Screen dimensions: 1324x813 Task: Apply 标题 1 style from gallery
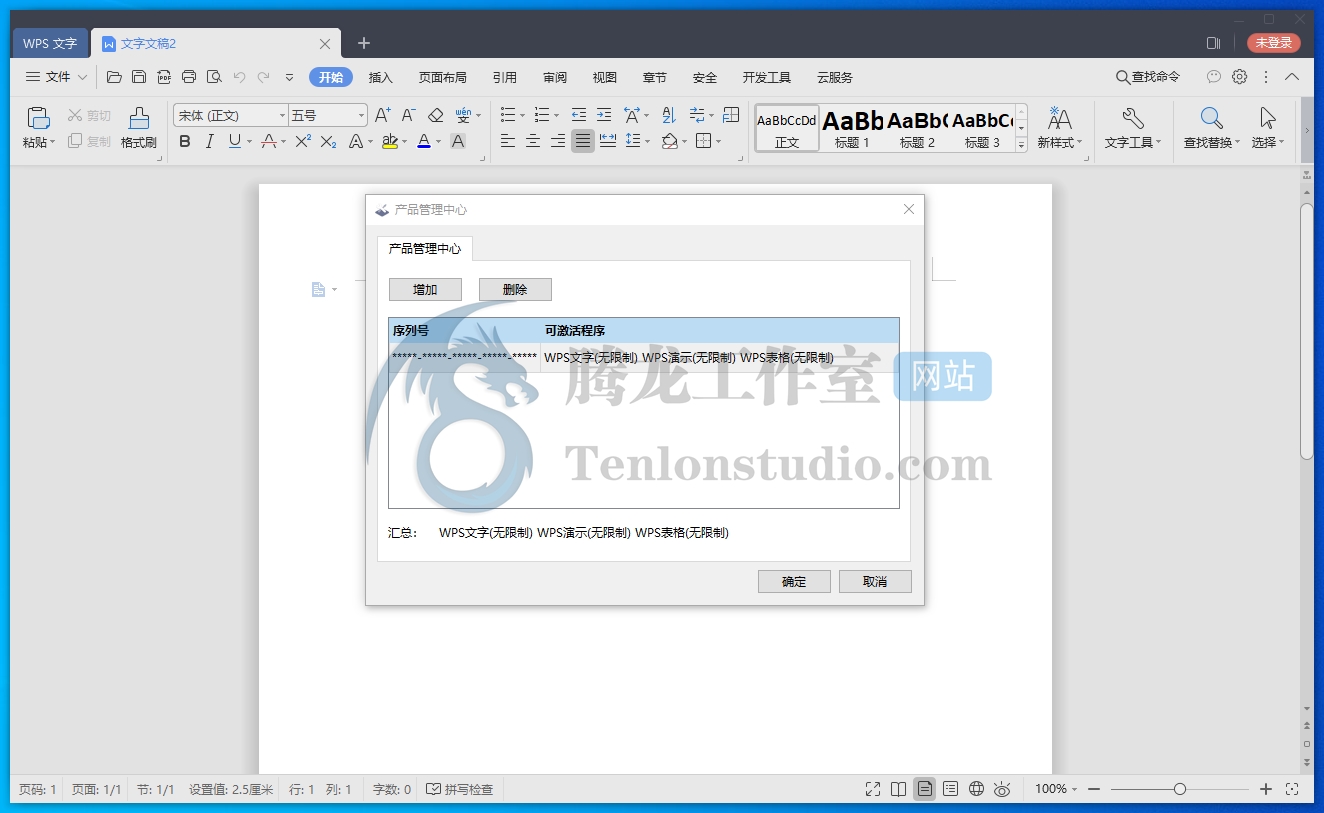(852, 128)
